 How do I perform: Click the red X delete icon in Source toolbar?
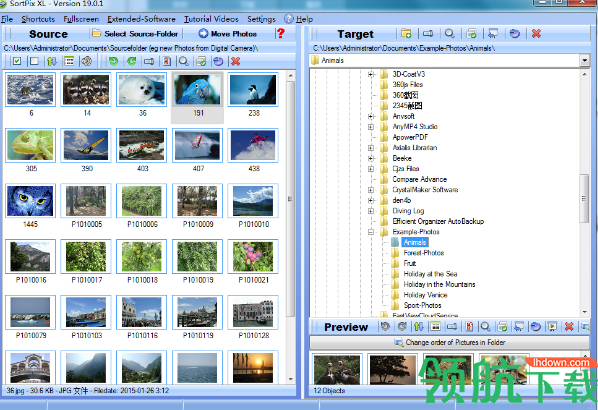pos(236,61)
